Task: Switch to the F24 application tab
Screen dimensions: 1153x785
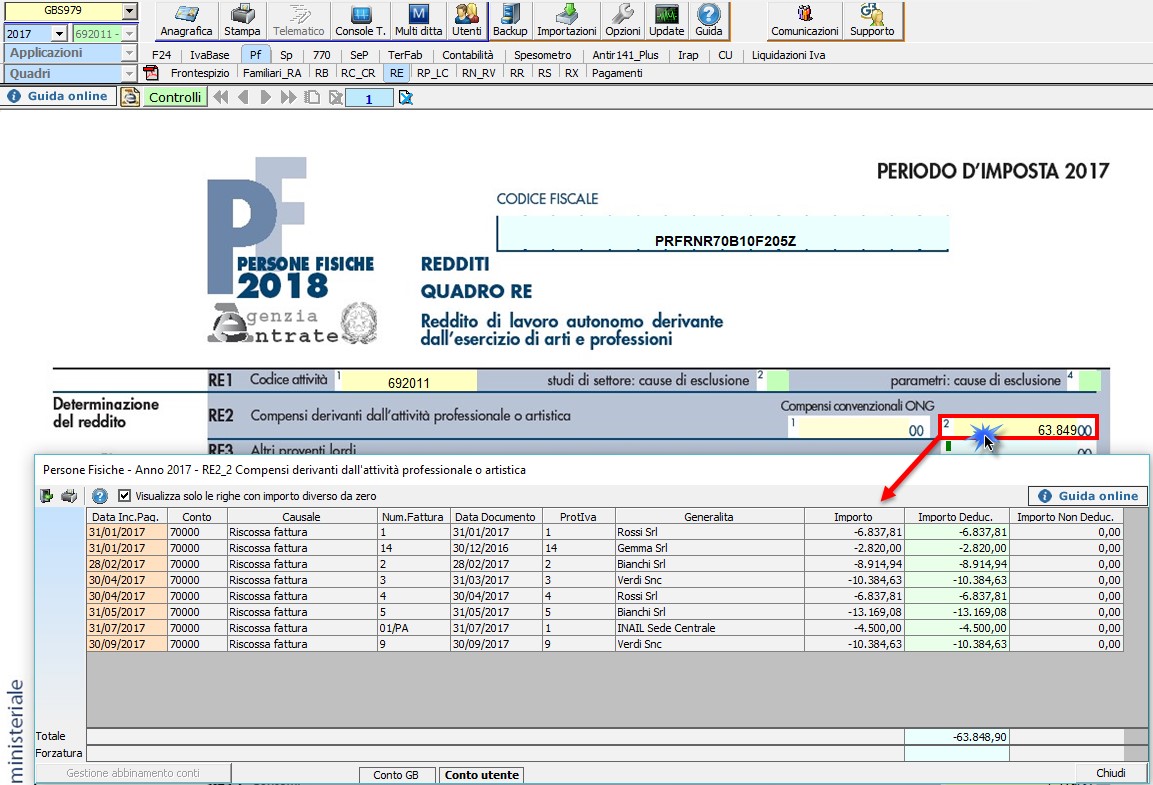Action: click(161, 54)
